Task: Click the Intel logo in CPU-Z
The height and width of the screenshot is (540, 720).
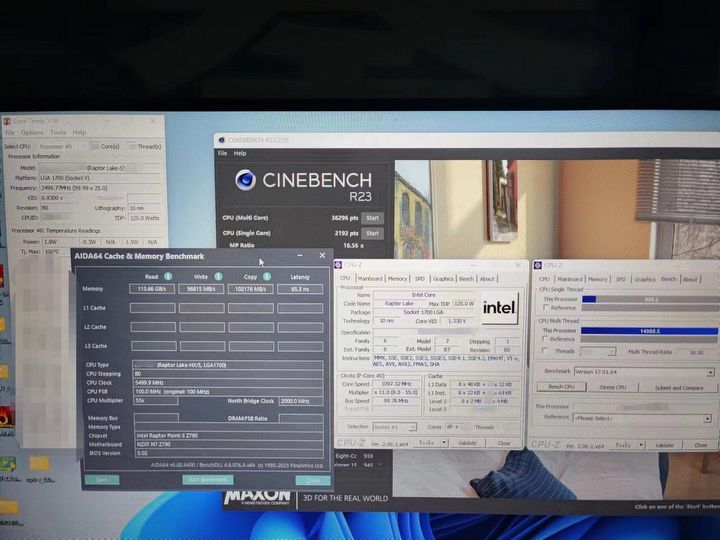Action: tap(499, 307)
